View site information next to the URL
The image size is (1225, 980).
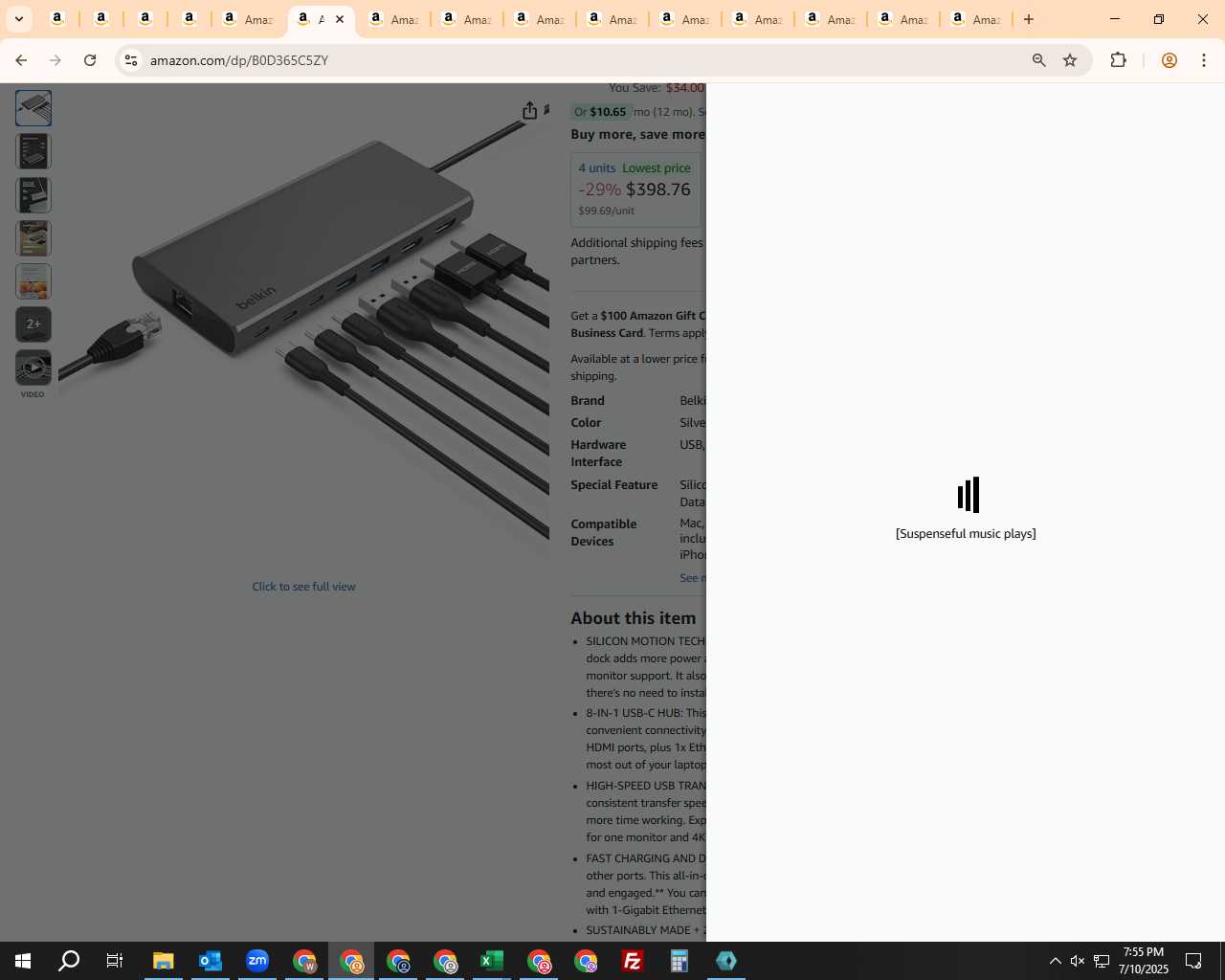click(x=131, y=60)
